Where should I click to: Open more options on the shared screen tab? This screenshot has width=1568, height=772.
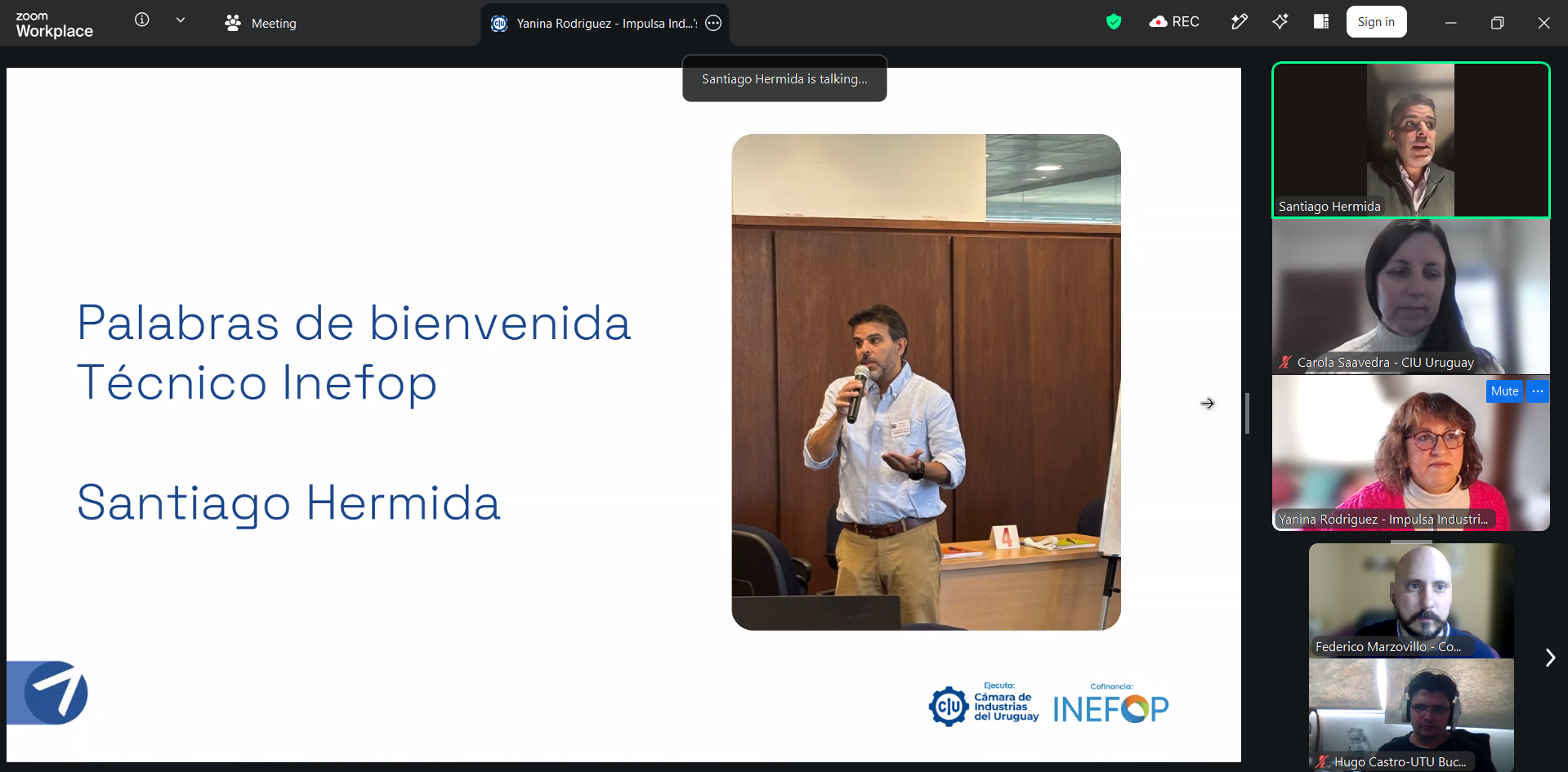coord(713,23)
